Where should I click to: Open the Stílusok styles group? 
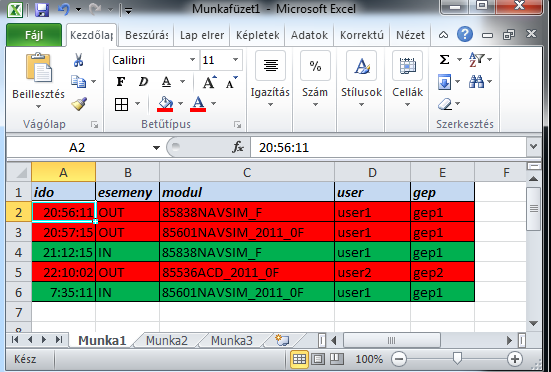(361, 79)
